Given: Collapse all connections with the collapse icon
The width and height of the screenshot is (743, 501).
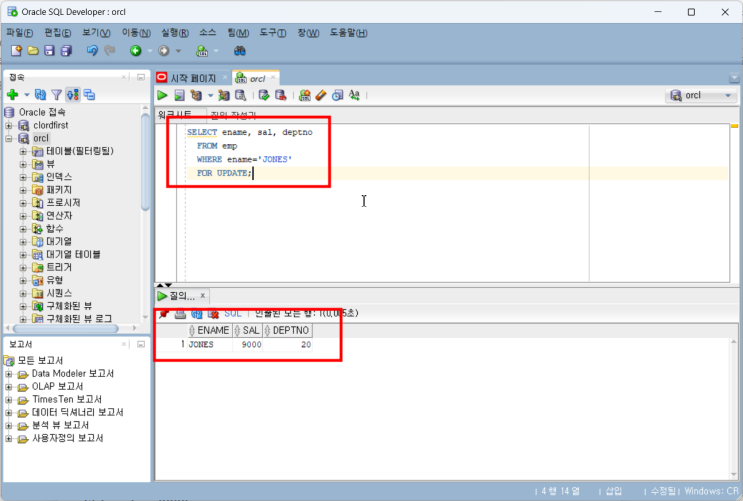Looking at the screenshot, I should click(89, 95).
